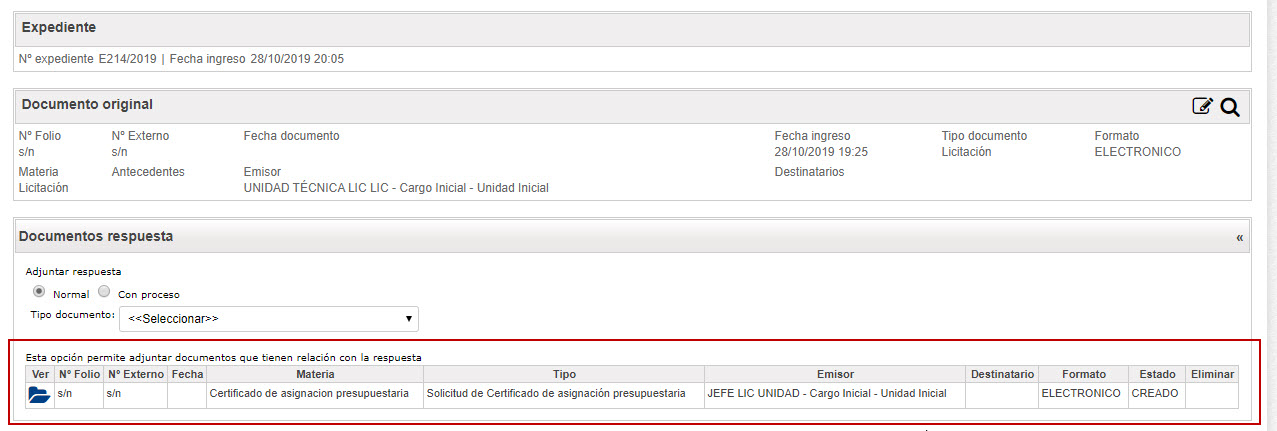Click the Estado column header
Image resolution: width=1277 pixels, height=431 pixels.
click(x=1157, y=374)
